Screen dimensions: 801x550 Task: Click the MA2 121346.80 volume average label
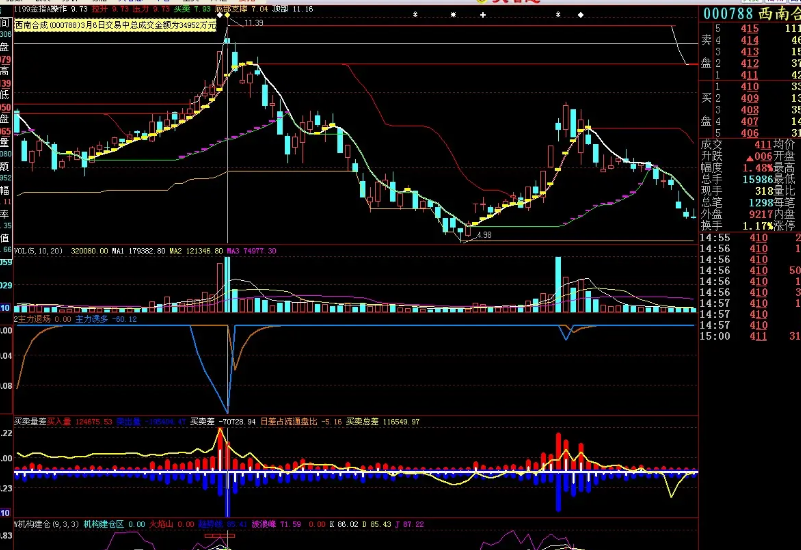[x=196, y=251]
